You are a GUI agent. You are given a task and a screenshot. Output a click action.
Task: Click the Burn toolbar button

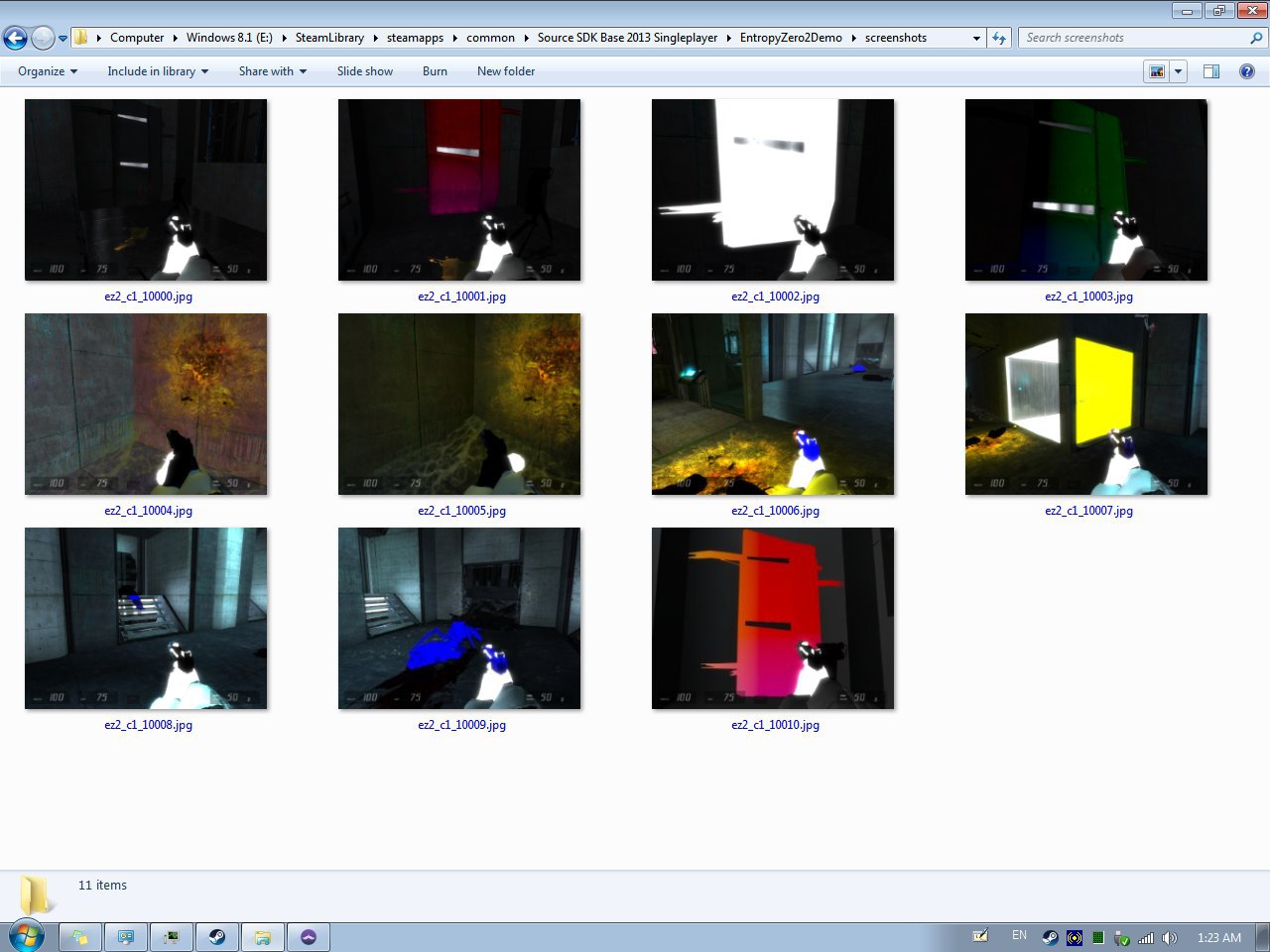[435, 71]
